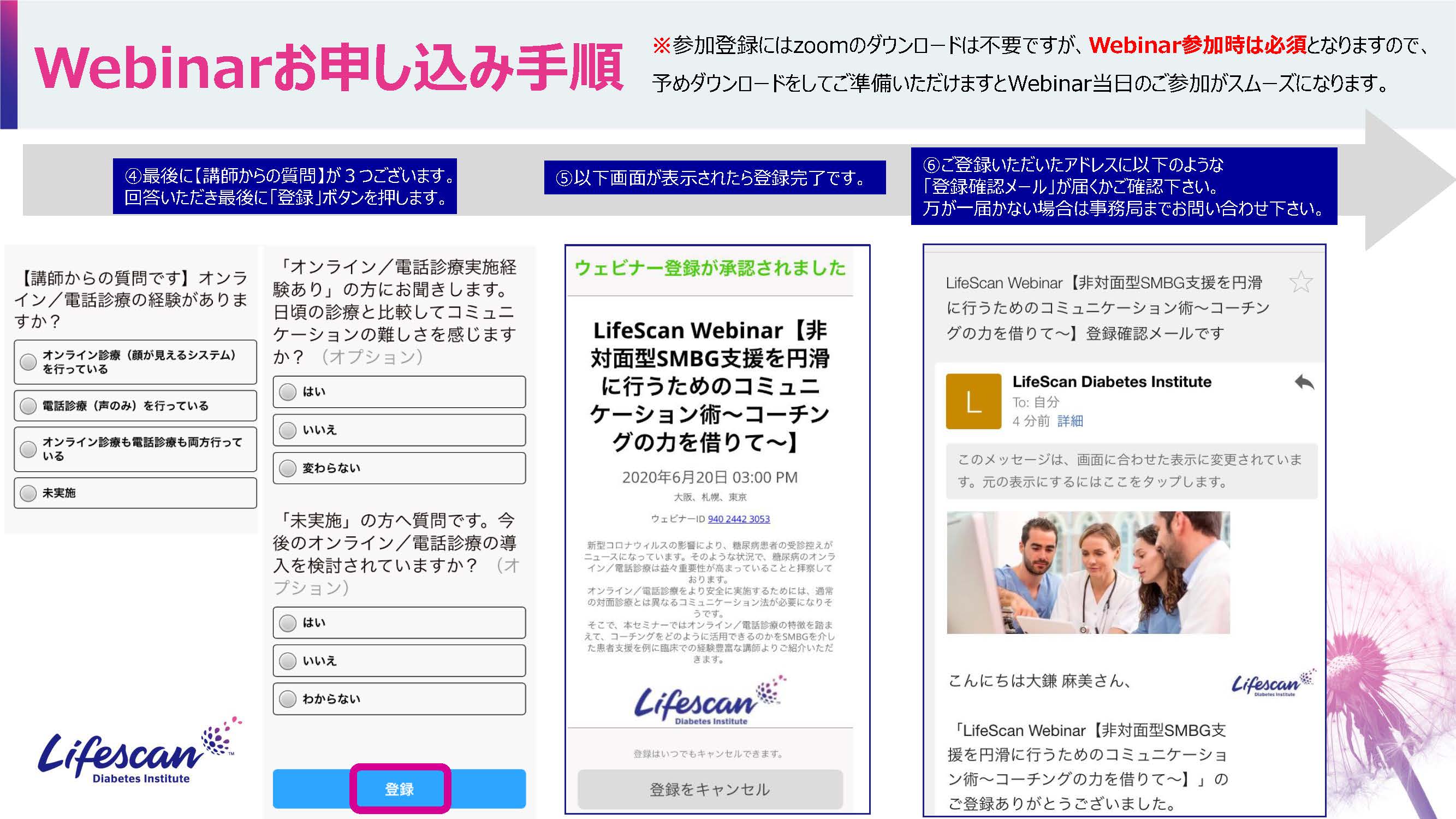This screenshot has width=1456, height=819.
Task: Click the sender avatar with letter L
Action: click(x=973, y=401)
